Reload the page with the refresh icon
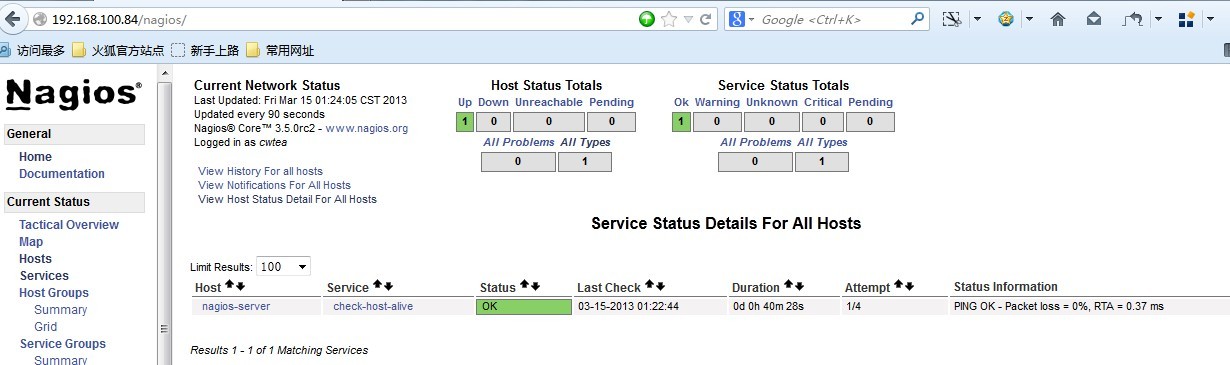1230x365 pixels. tap(706, 19)
